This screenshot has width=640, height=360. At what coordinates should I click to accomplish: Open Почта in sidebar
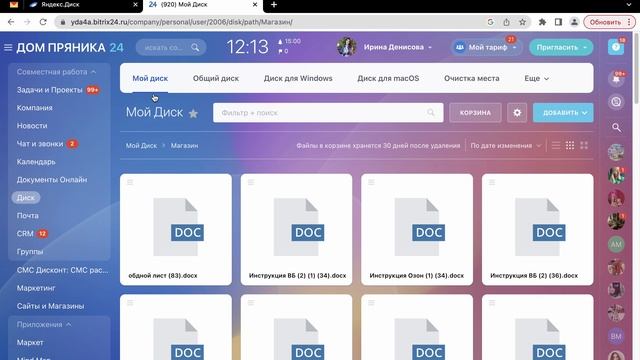[27, 216]
